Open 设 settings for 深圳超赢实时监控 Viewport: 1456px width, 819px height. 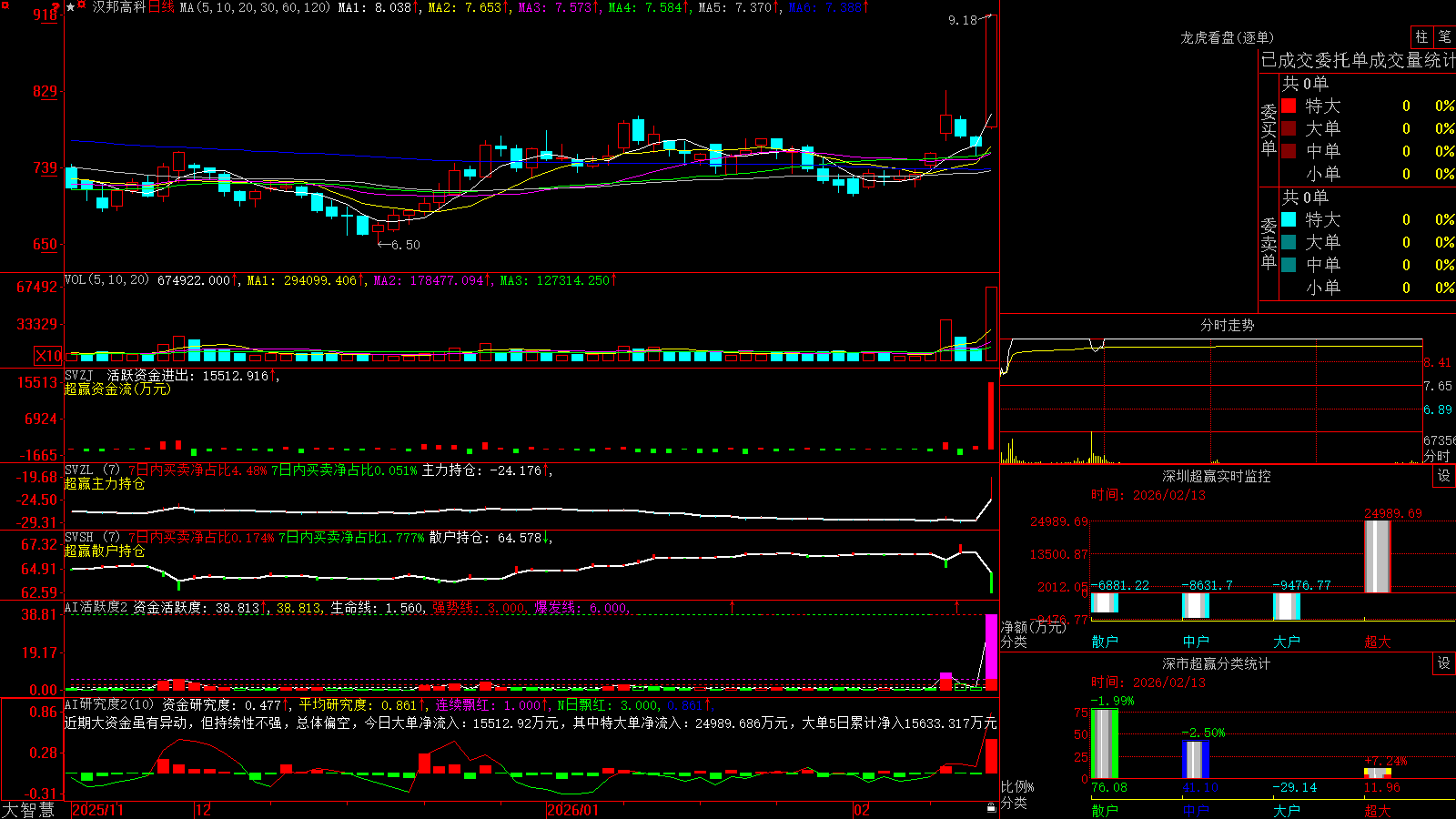click(1444, 476)
